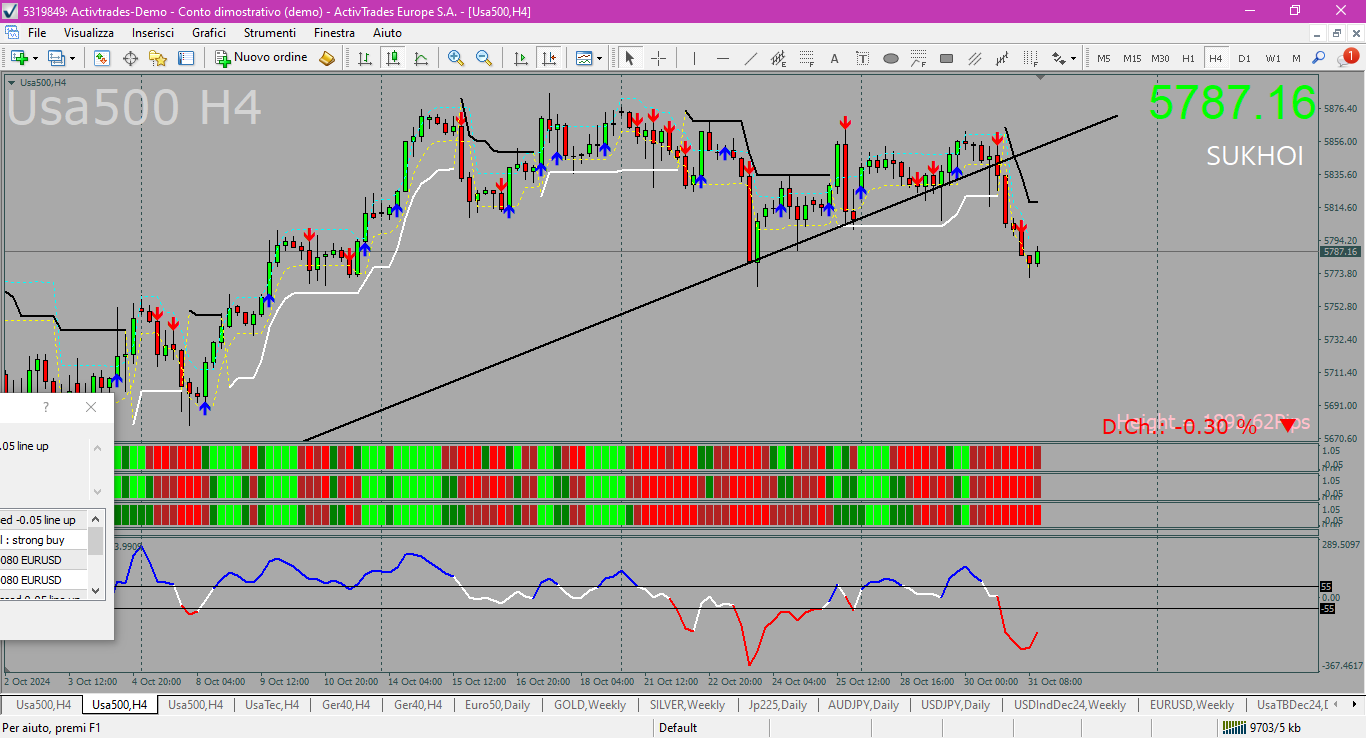Screen dimensions: 1366x738
Task: Draw a horizontal line tool
Action: 723,58
